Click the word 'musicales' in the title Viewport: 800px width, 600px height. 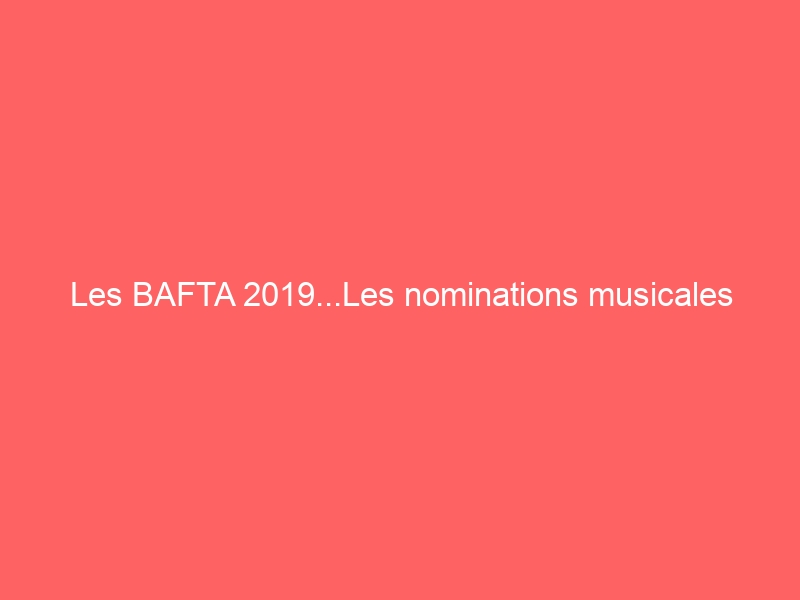point(660,296)
